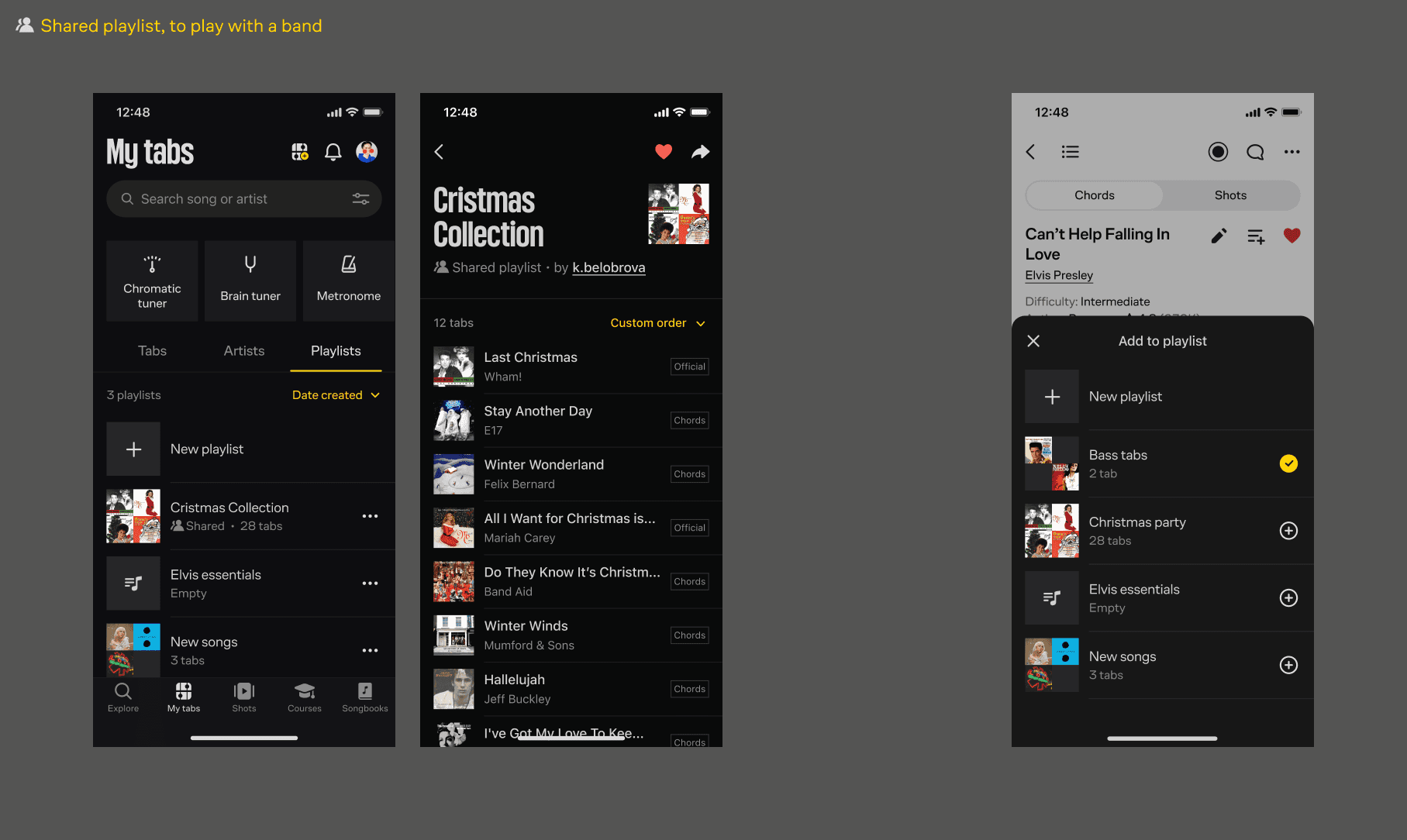Switch to Chords segment
The image size is (1407, 840).
(x=1095, y=195)
